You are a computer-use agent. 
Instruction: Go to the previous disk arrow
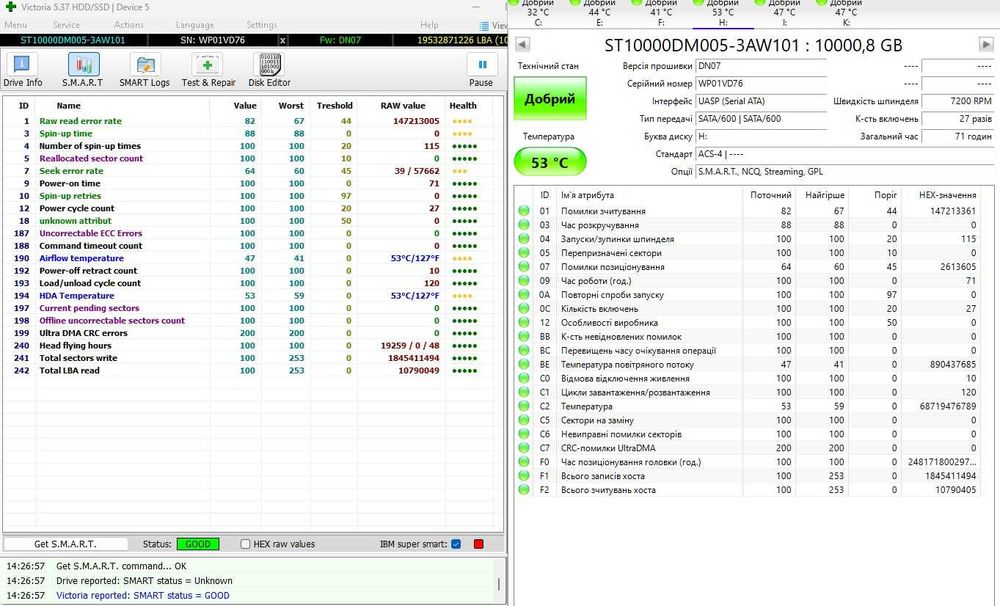click(522, 45)
